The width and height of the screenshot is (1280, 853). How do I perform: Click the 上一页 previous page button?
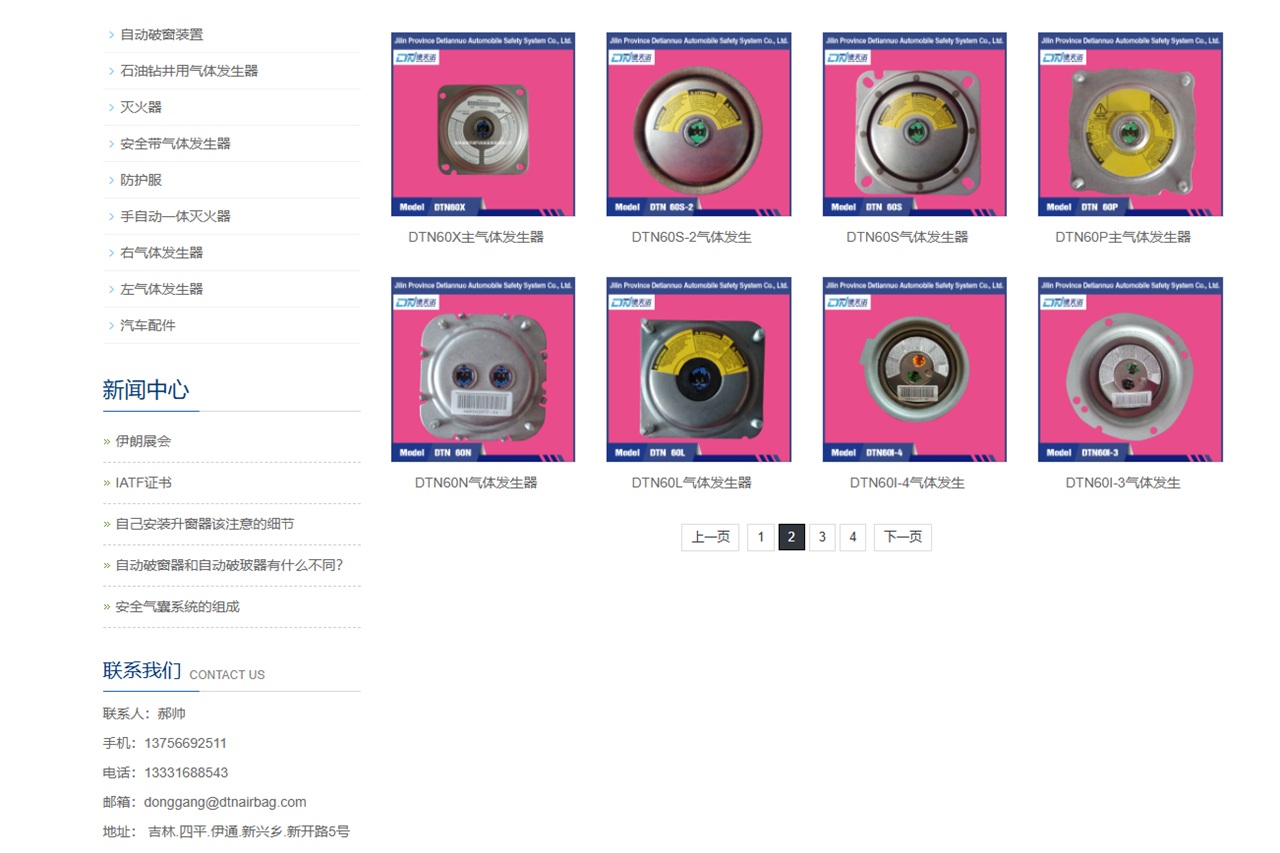(x=710, y=537)
